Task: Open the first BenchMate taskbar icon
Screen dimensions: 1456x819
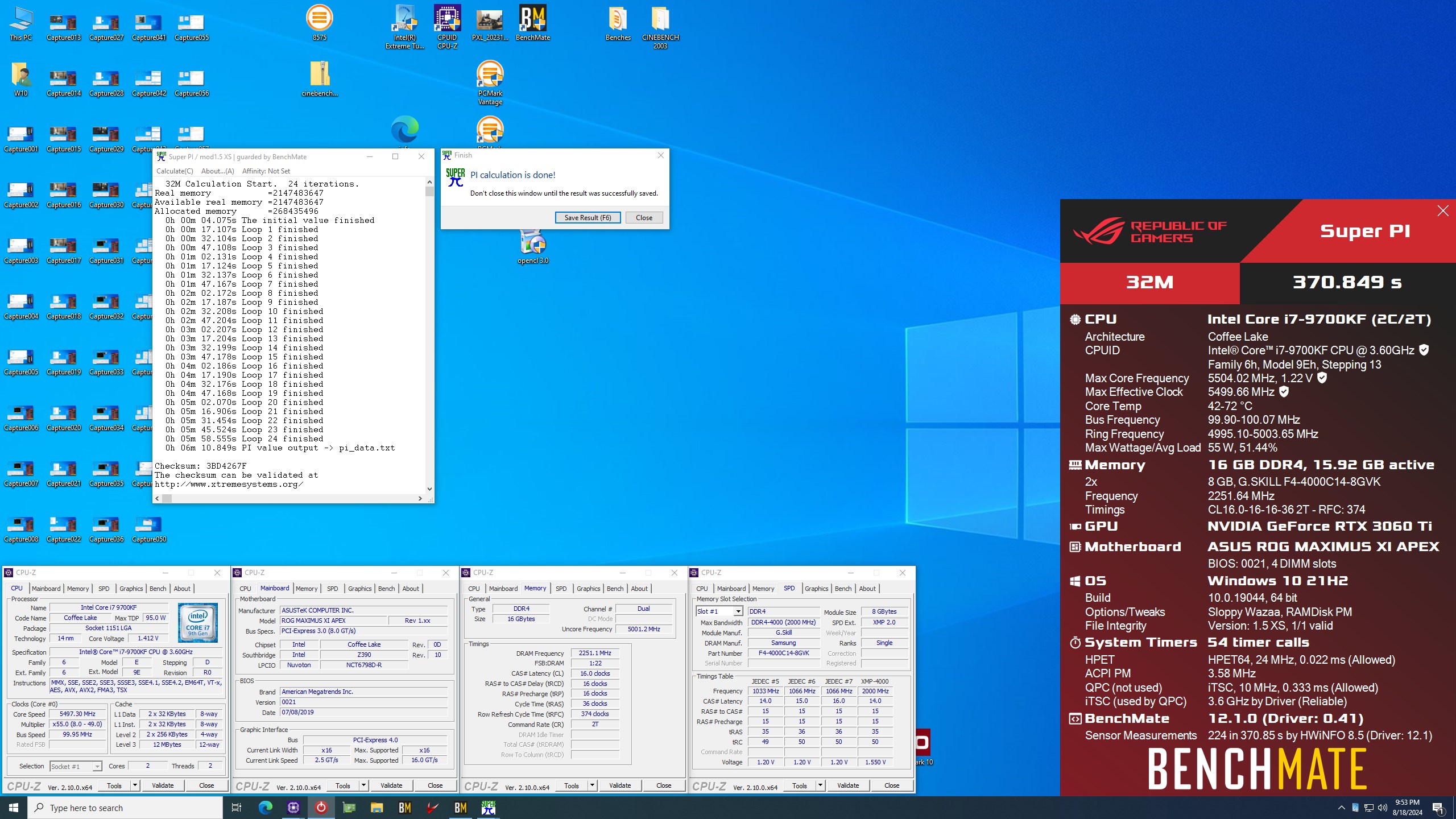Action: click(405, 808)
